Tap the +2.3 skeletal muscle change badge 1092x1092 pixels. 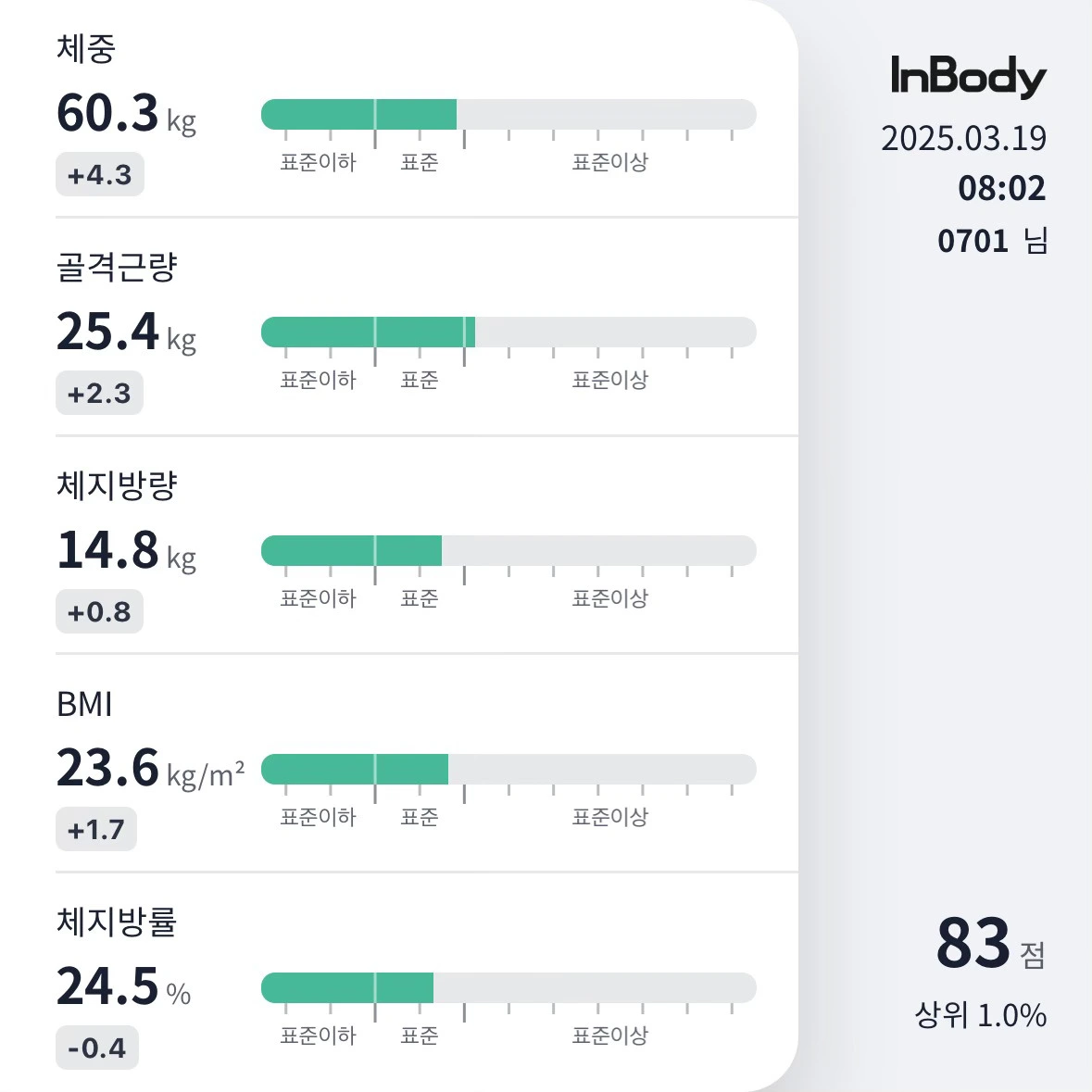pyautogui.click(x=99, y=394)
